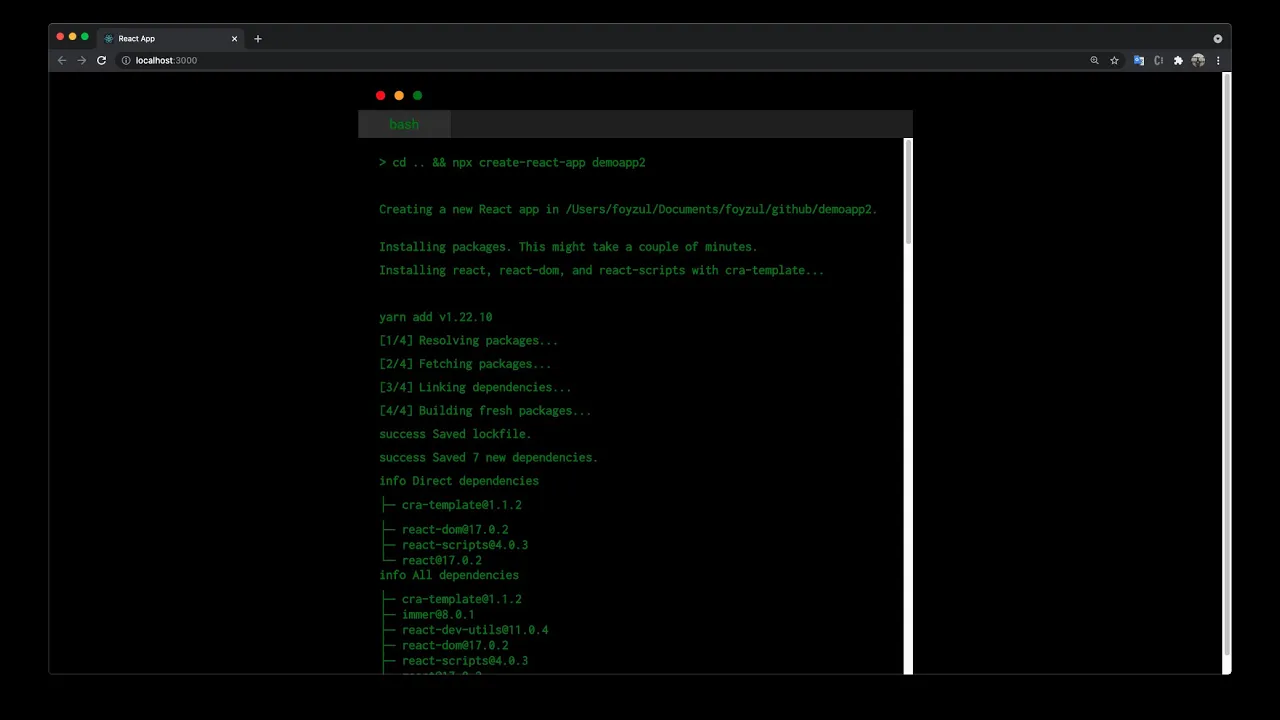Screen dimensions: 1280x720
Task: Click '[2/4] Fetching packages...' line
Action: (465, 364)
